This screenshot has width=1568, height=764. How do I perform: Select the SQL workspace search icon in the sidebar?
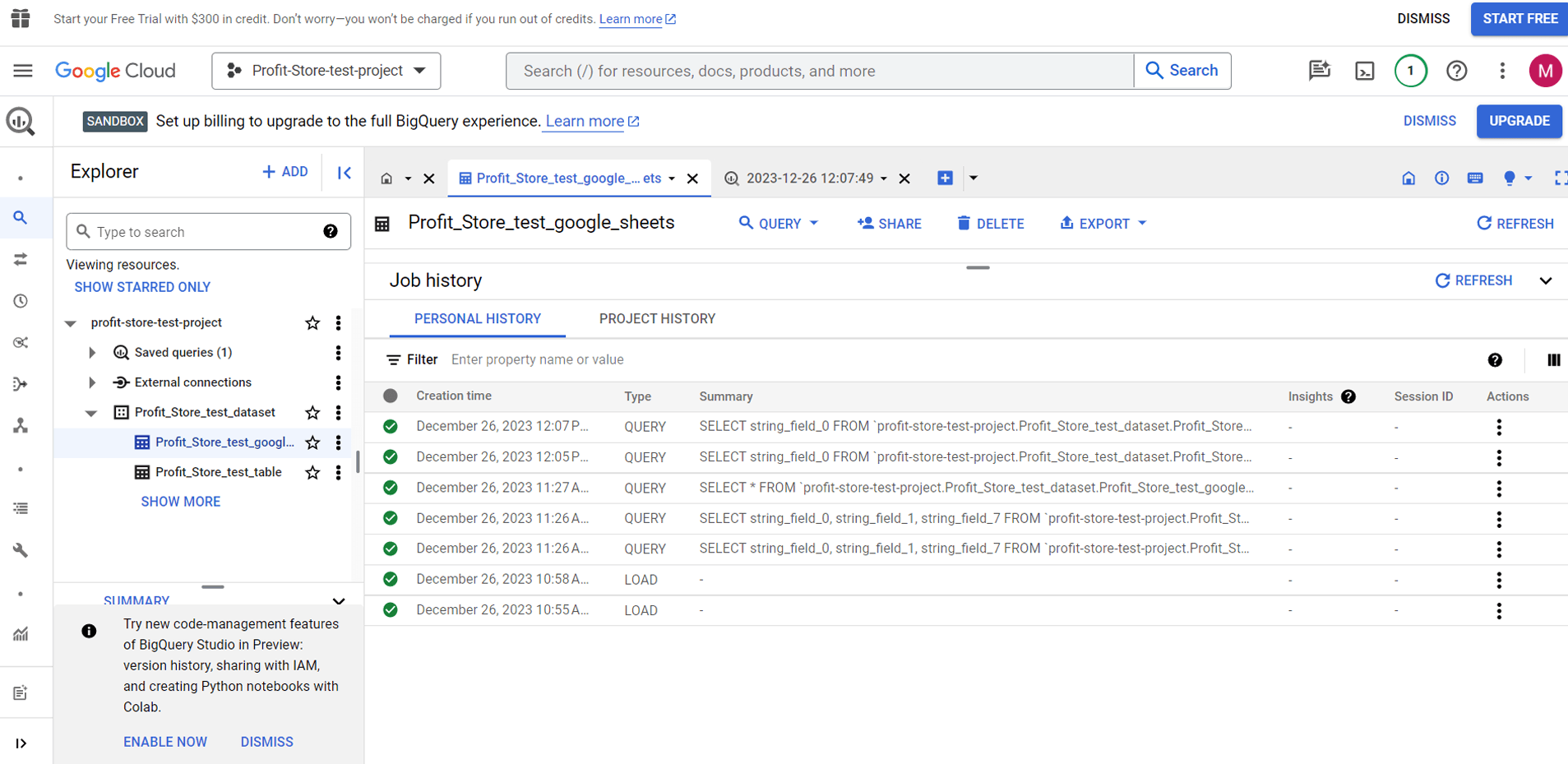click(x=21, y=218)
